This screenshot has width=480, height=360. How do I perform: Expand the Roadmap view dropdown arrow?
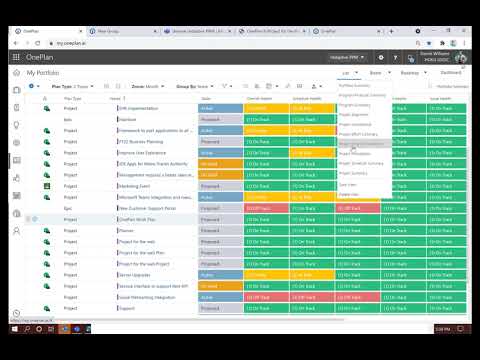pyautogui.click(x=426, y=73)
